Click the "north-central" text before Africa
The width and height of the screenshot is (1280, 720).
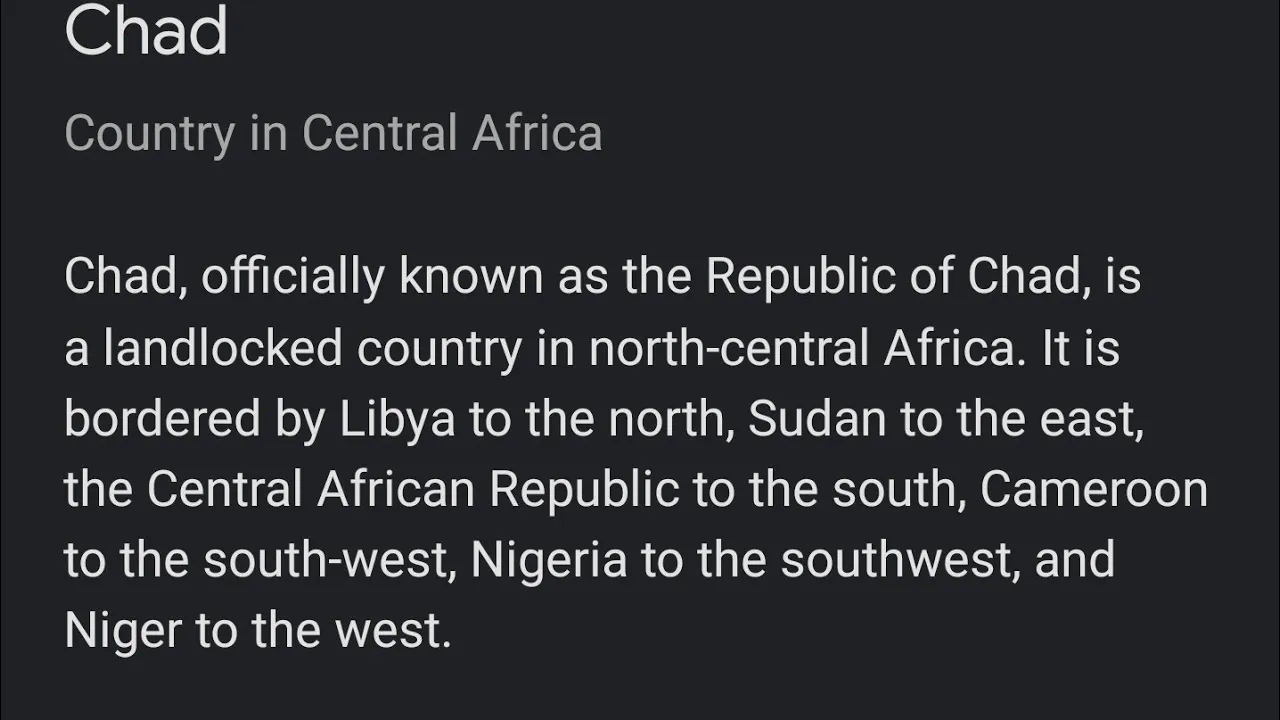coord(729,348)
